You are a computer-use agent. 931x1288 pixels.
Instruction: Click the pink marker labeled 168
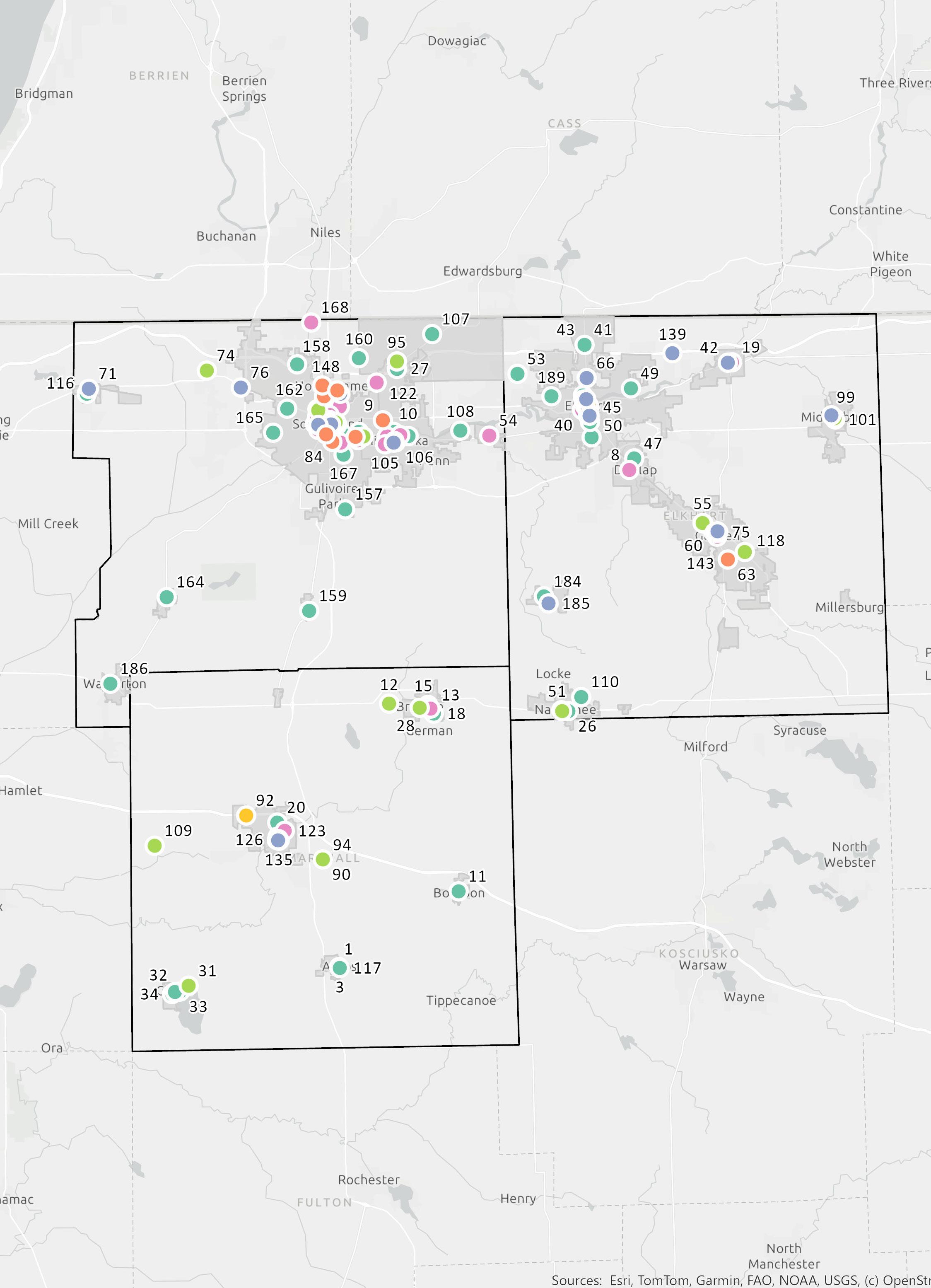(x=311, y=323)
